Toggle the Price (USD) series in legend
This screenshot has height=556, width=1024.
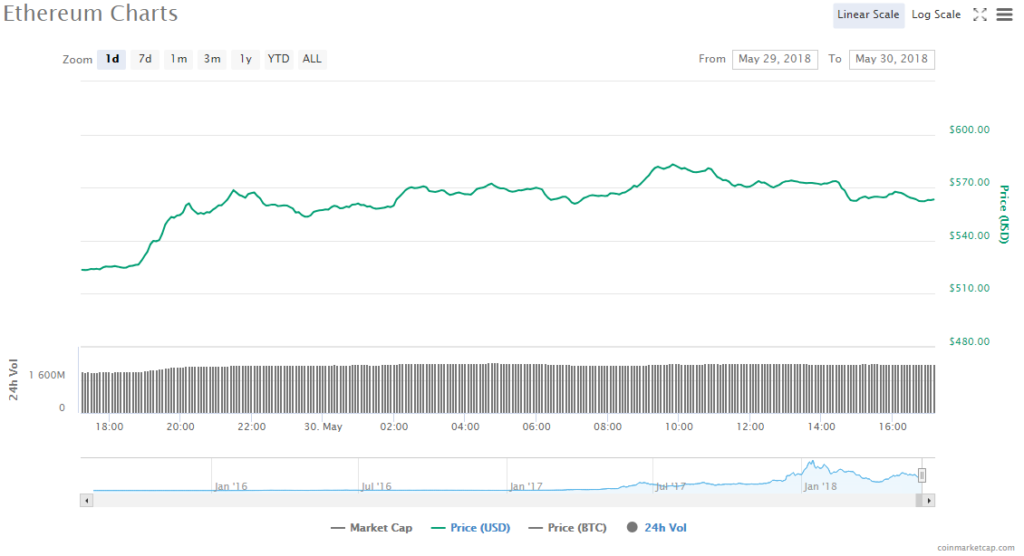471,528
